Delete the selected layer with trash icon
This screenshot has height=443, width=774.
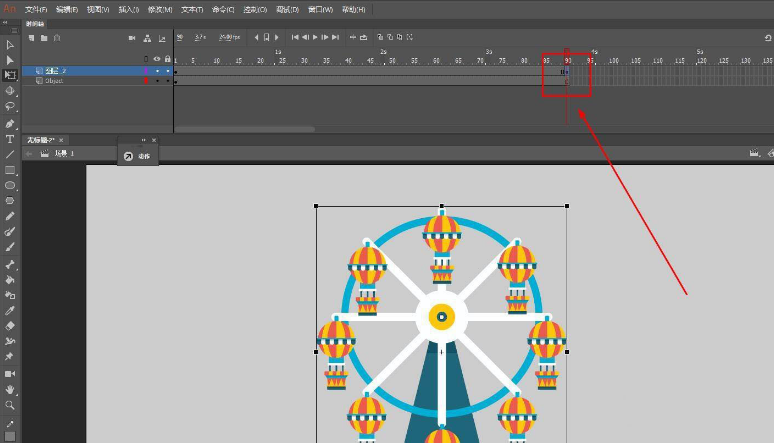click(x=57, y=38)
